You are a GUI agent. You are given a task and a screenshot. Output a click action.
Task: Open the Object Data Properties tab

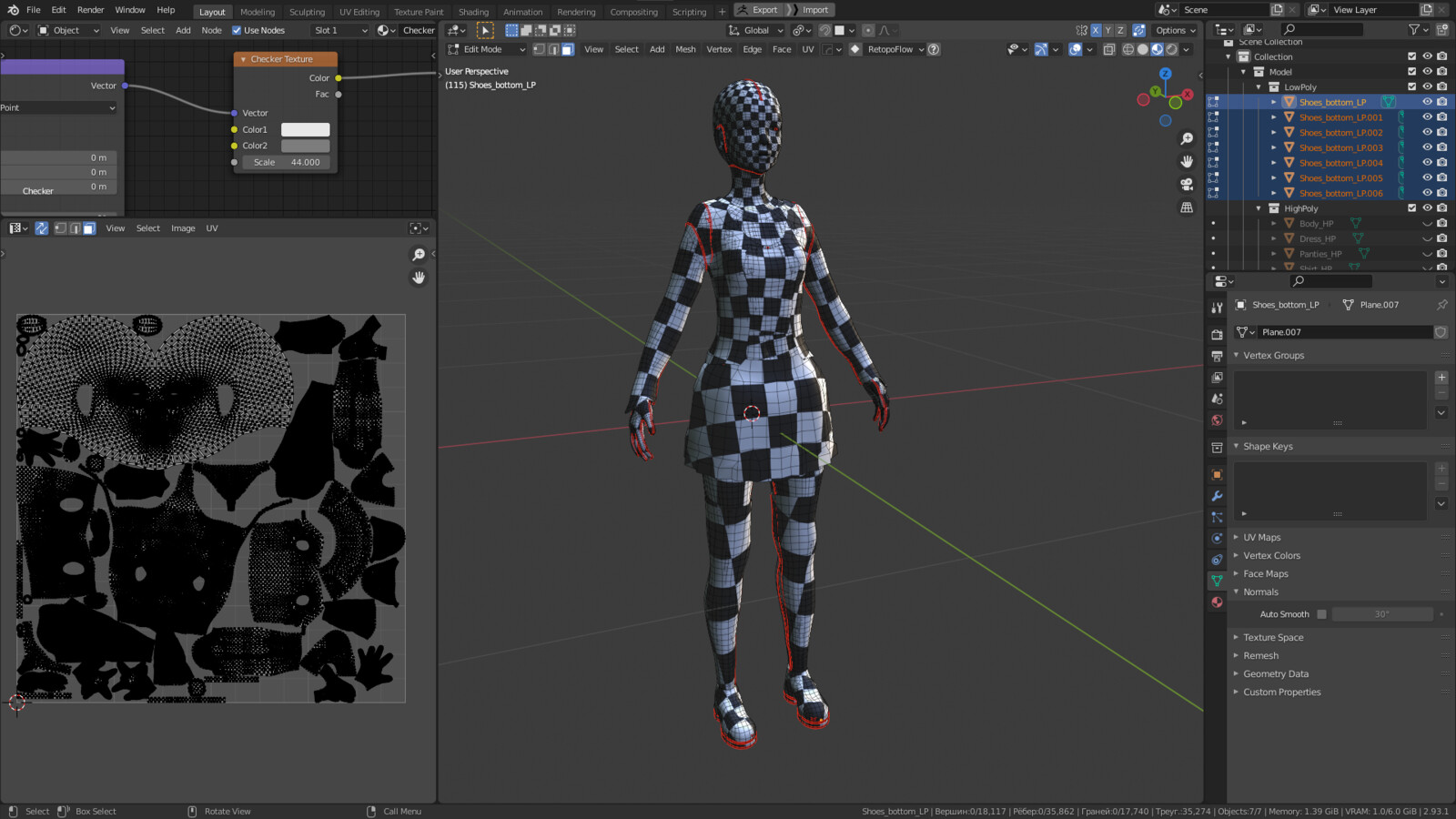[1217, 580]
